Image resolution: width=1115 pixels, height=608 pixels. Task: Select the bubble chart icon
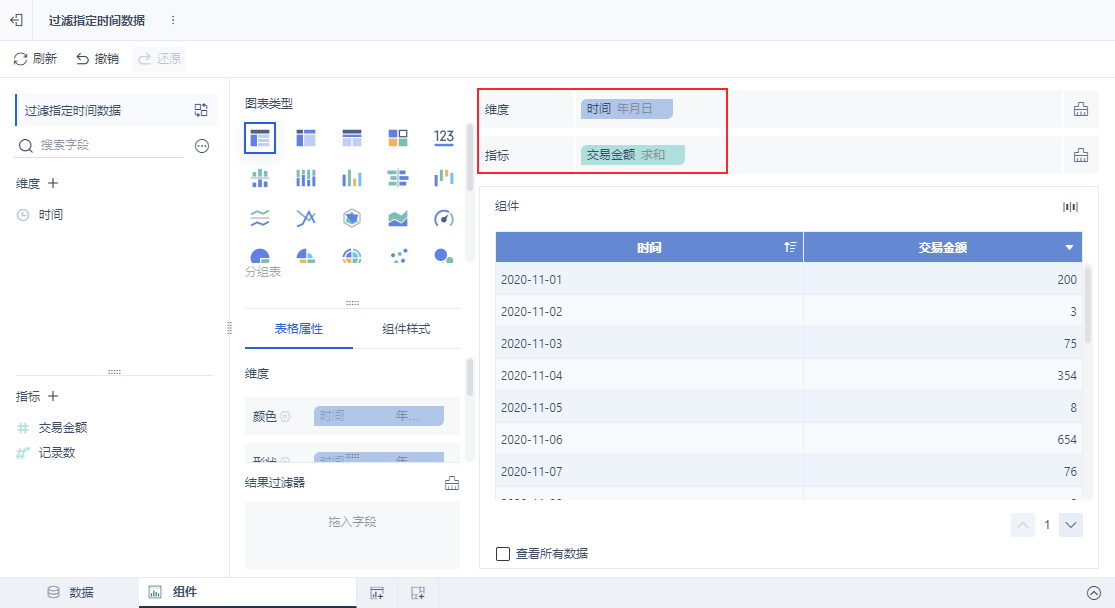click(444, 256)
